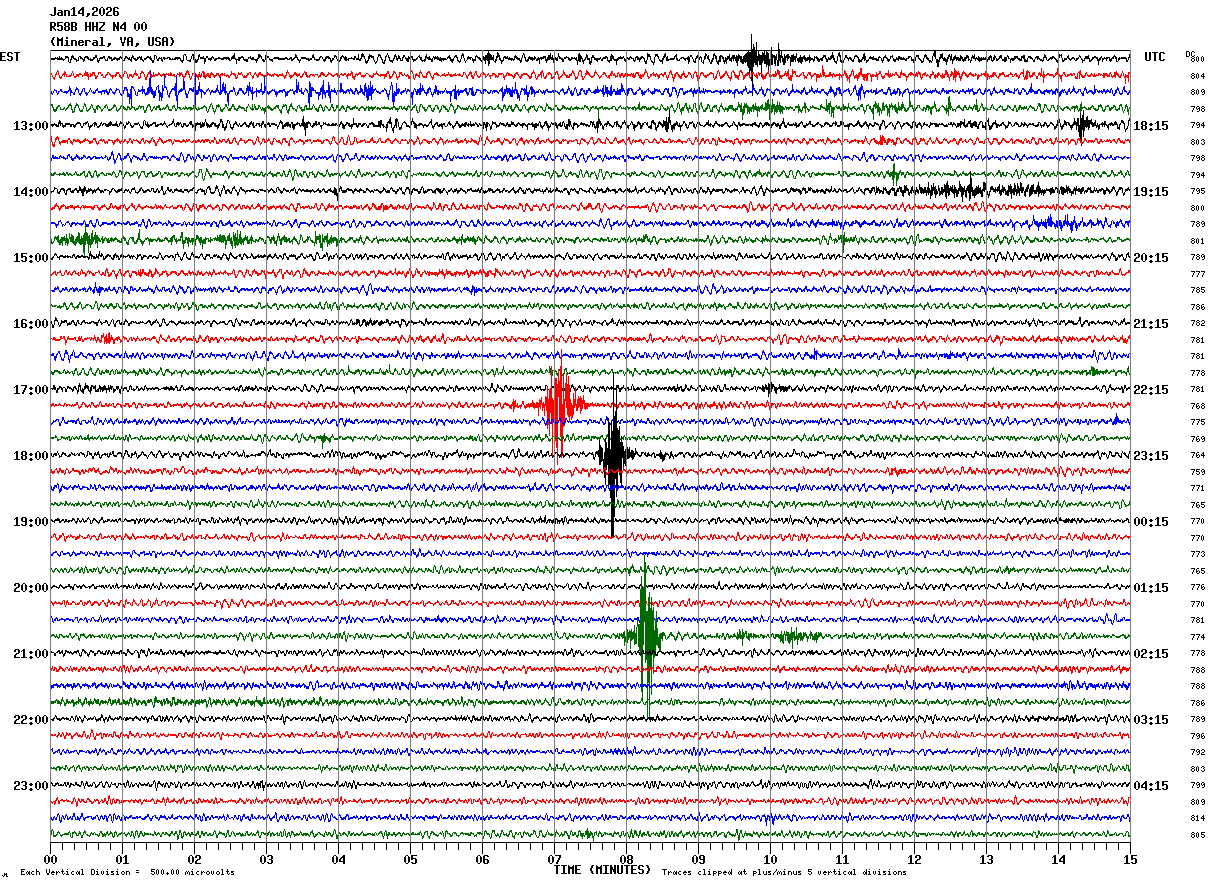Select the 15:00 EST time label
Image resolution: width=1210 pixels, height=886 pixels.
[x=31, y=258]
